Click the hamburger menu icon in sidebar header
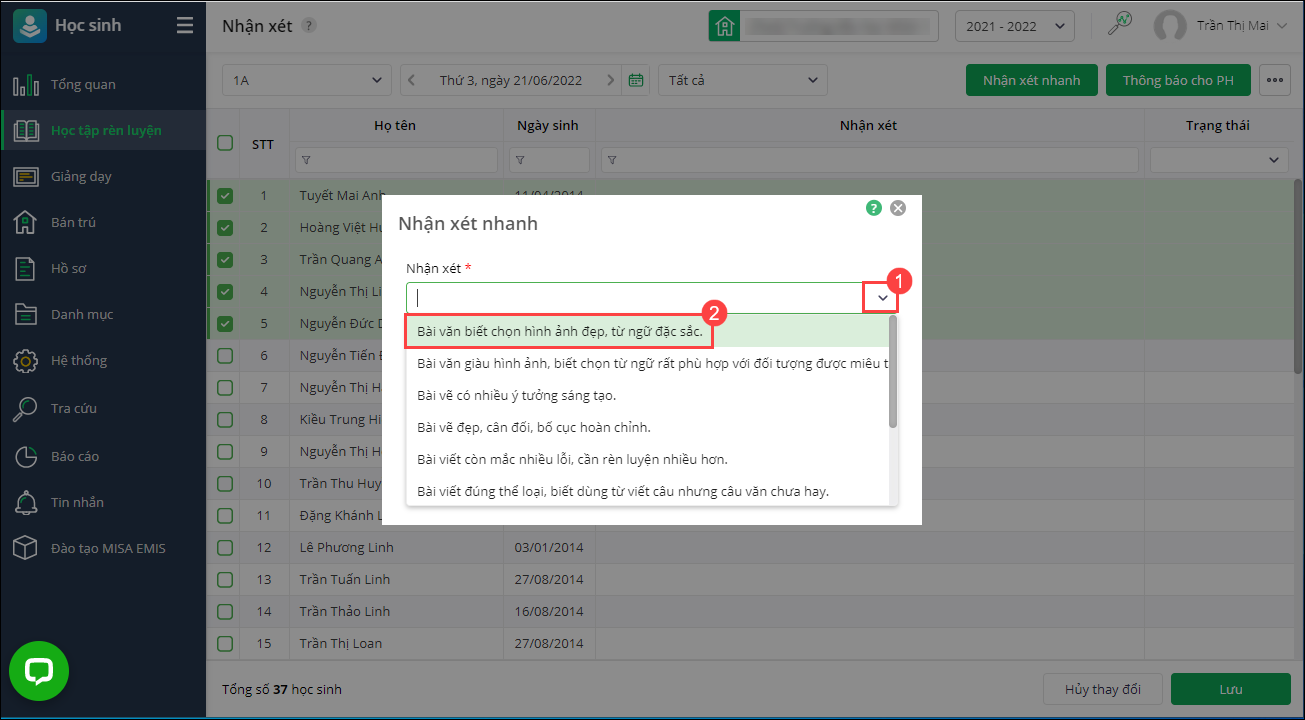The height and width of the screenshot is (720, 1305). point(185,26)
